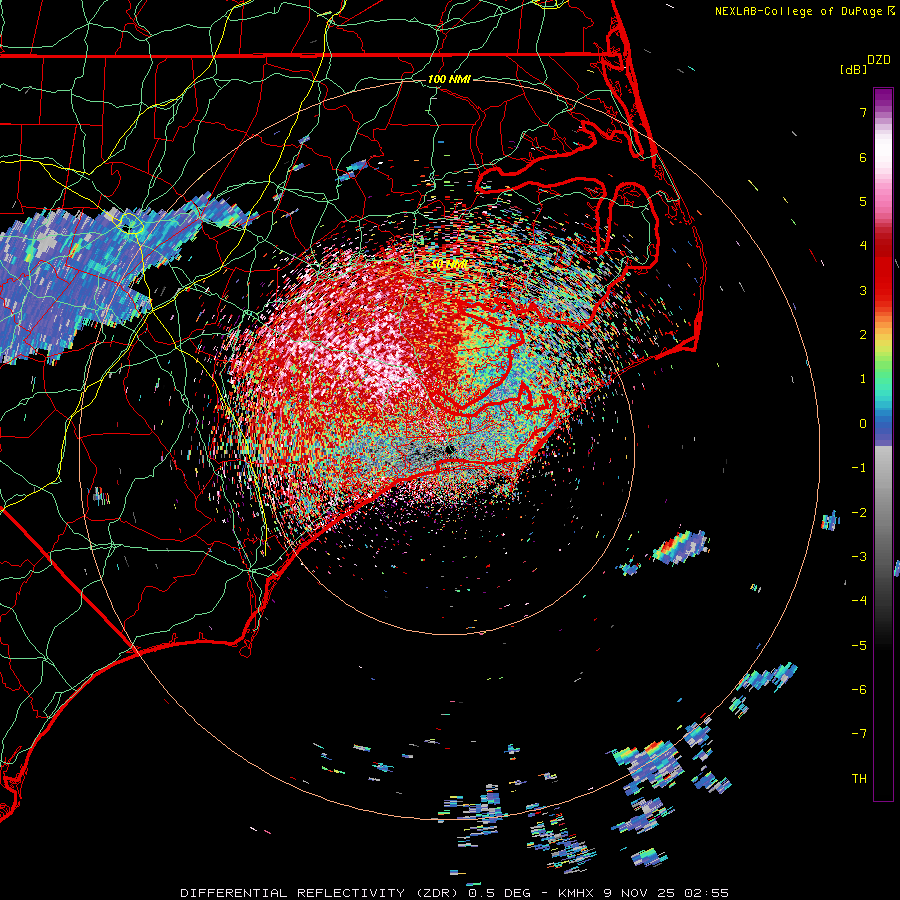Click the -1 value on color scale
Viewport: 900px width, 900px height.
click(859, 468)
